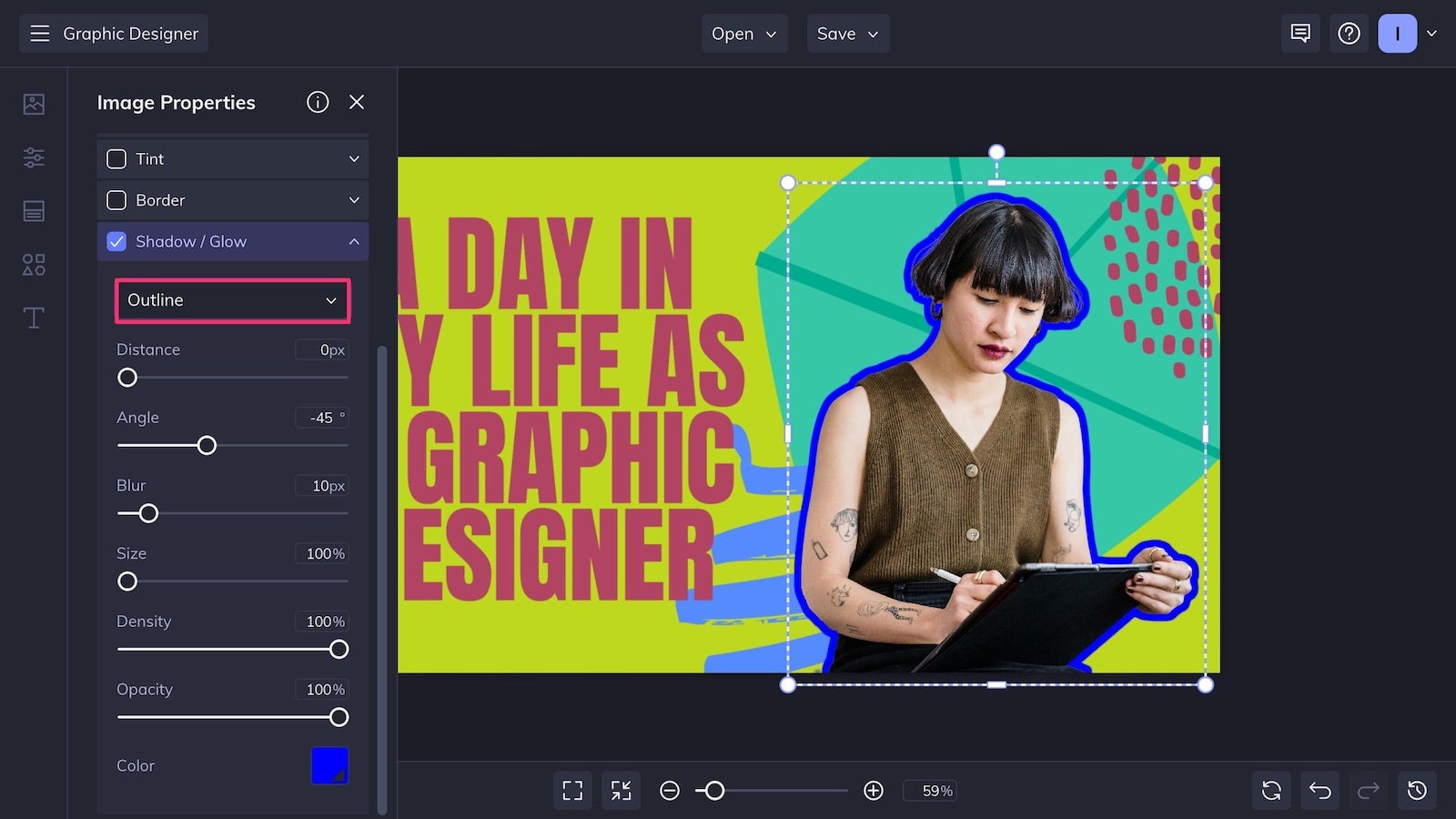The image size is (1456, 819).
Task: Click the reset canvas refresh icon
Action: click(1271, 791)
